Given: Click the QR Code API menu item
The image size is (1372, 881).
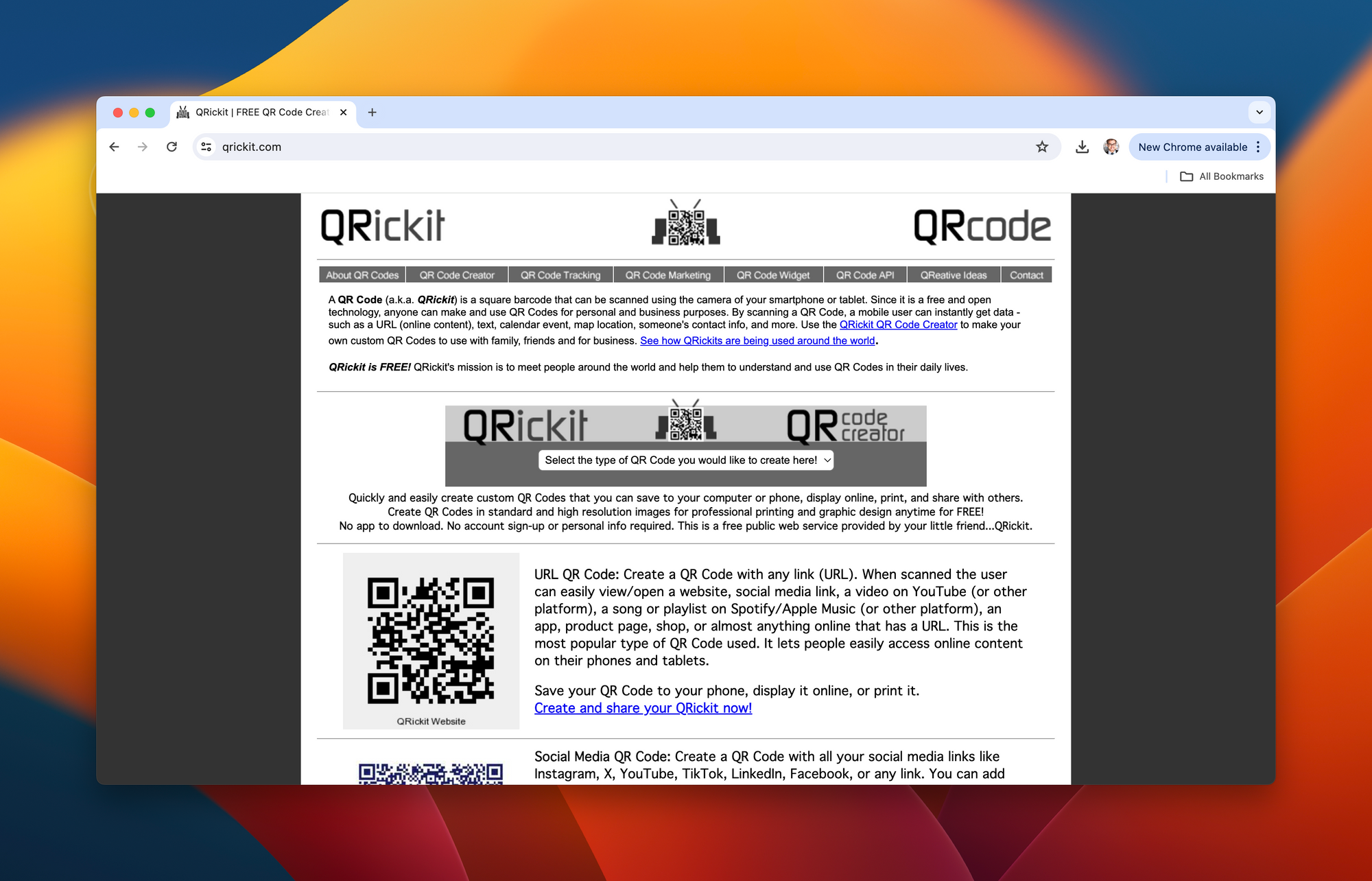Looking at the screenshot, I should [863, 275].
